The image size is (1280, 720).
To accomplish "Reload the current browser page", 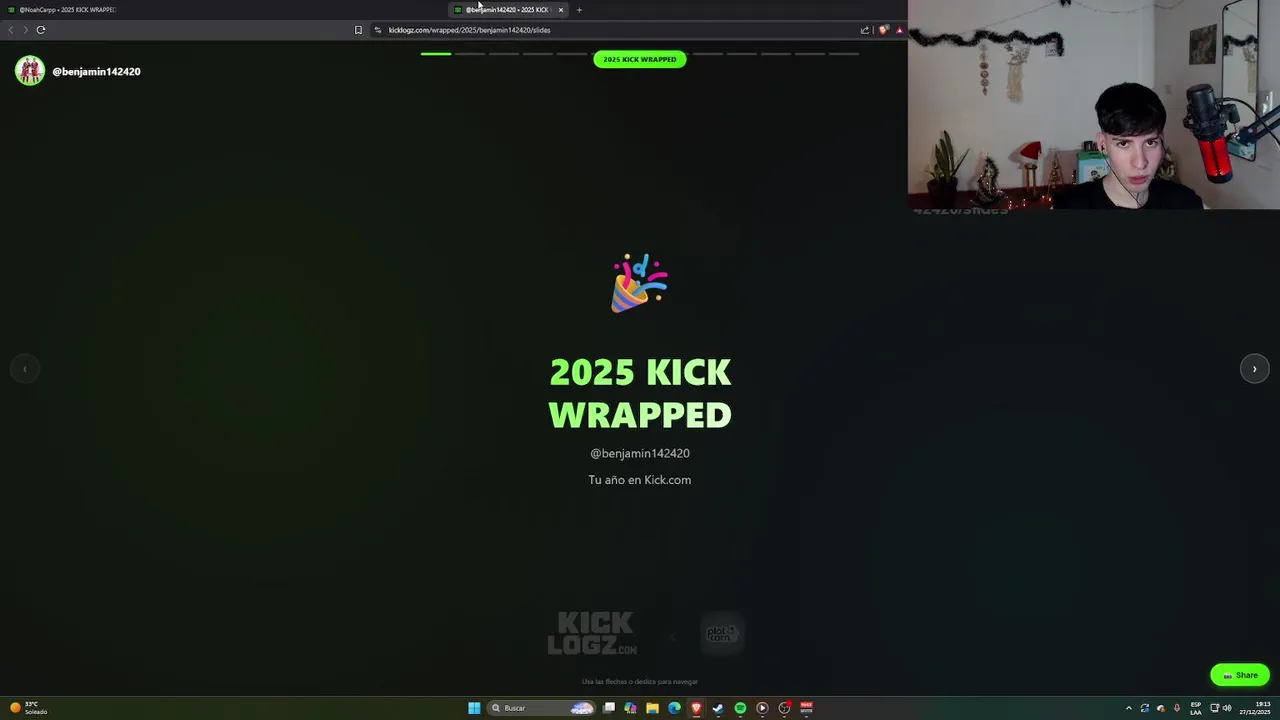I will pos(41,30).
